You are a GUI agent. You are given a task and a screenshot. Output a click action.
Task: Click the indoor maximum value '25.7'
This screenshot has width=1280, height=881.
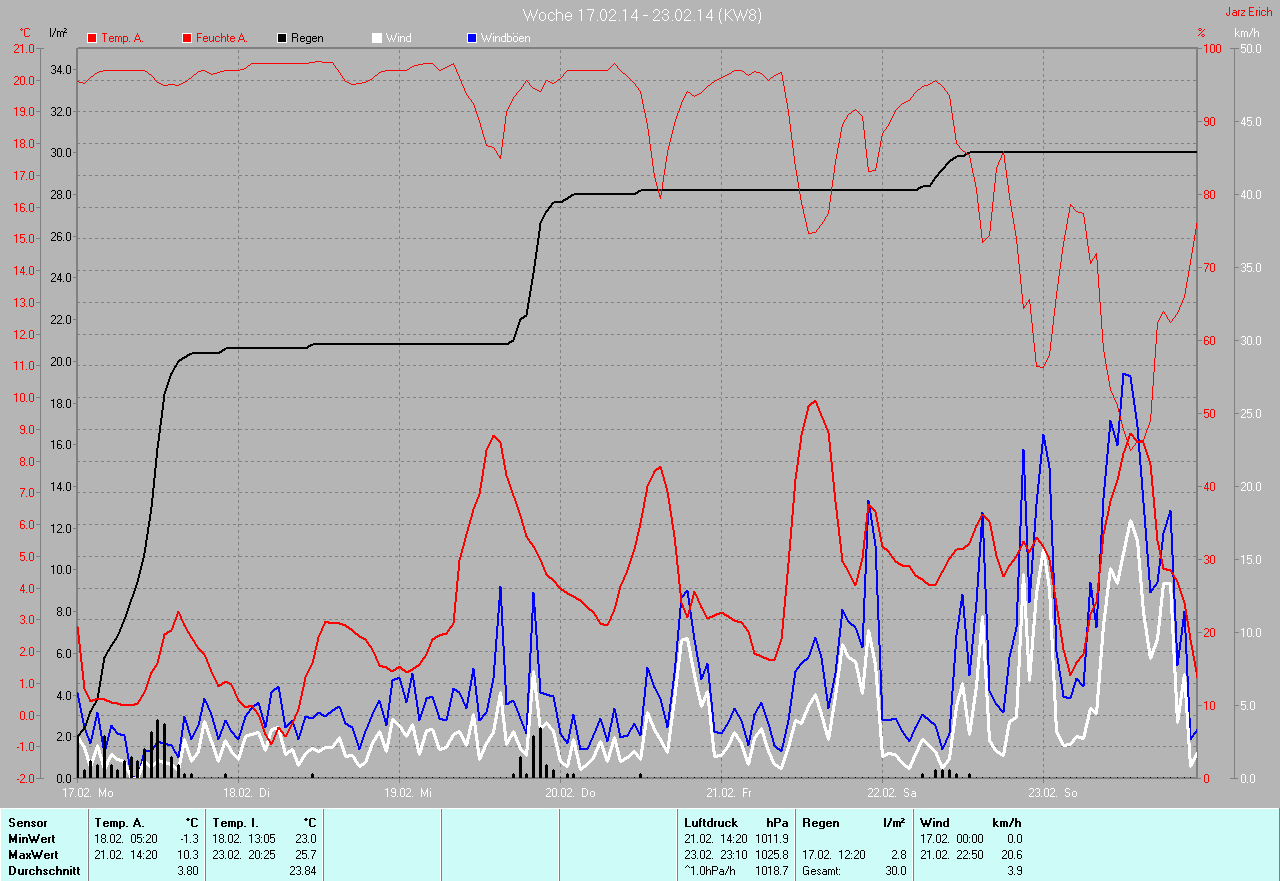306,855
